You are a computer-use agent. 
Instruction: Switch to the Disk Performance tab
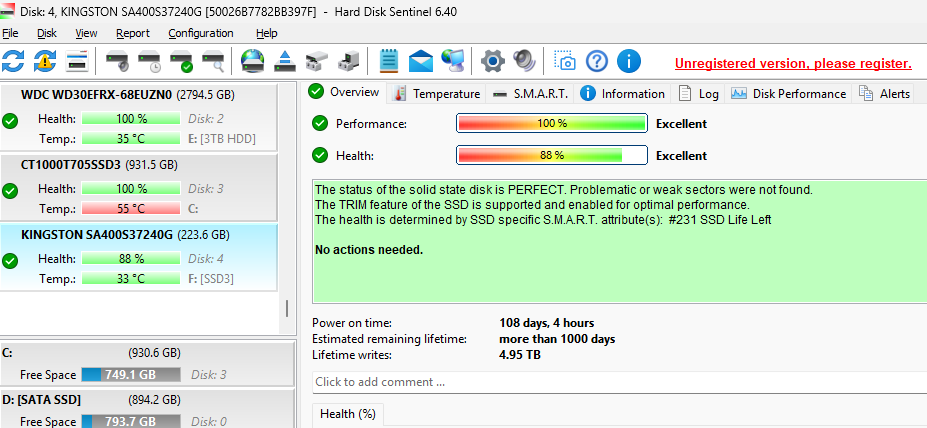(788, 93)
